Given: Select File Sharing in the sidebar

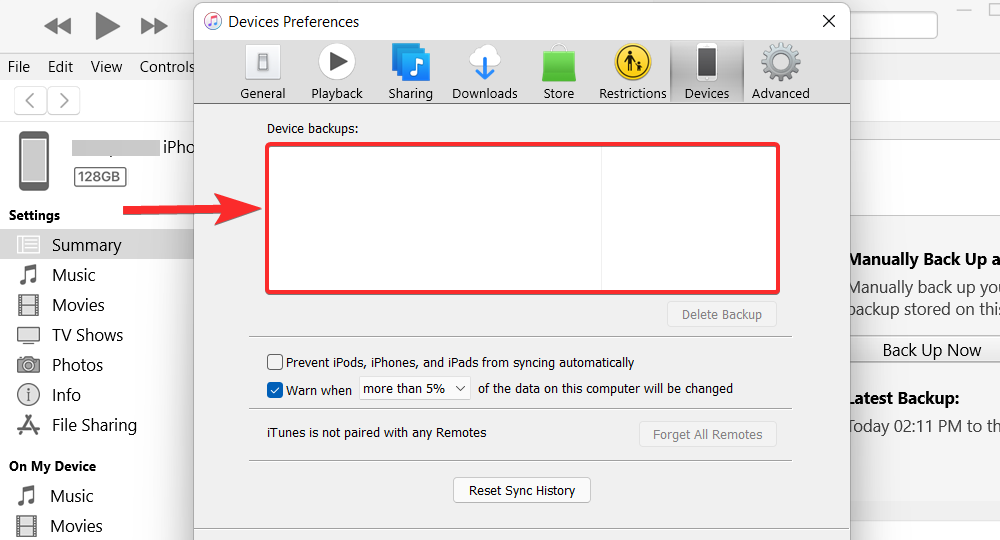Looking at the screenshot, I should (x=93, y=425).
